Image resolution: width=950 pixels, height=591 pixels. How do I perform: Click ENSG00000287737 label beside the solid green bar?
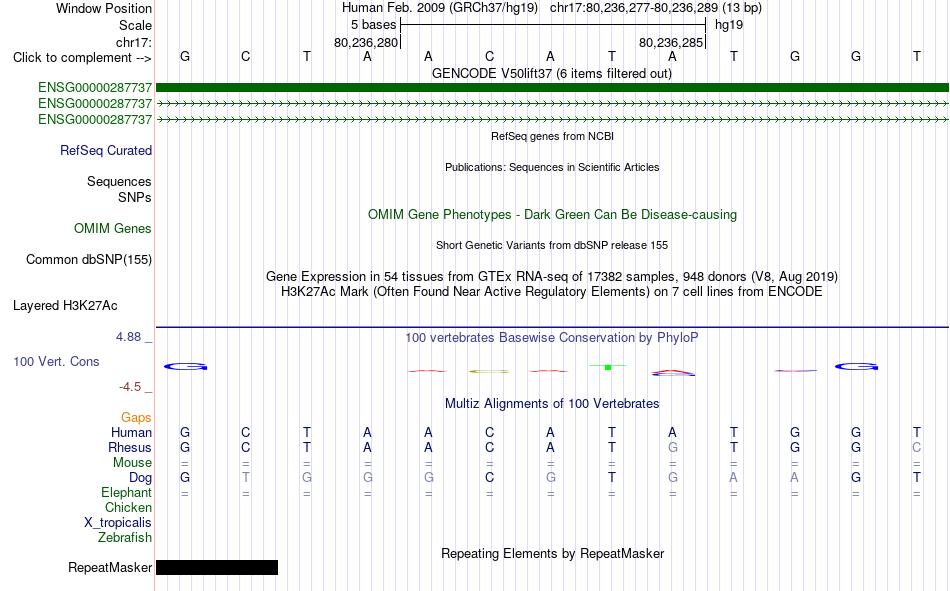95,88
